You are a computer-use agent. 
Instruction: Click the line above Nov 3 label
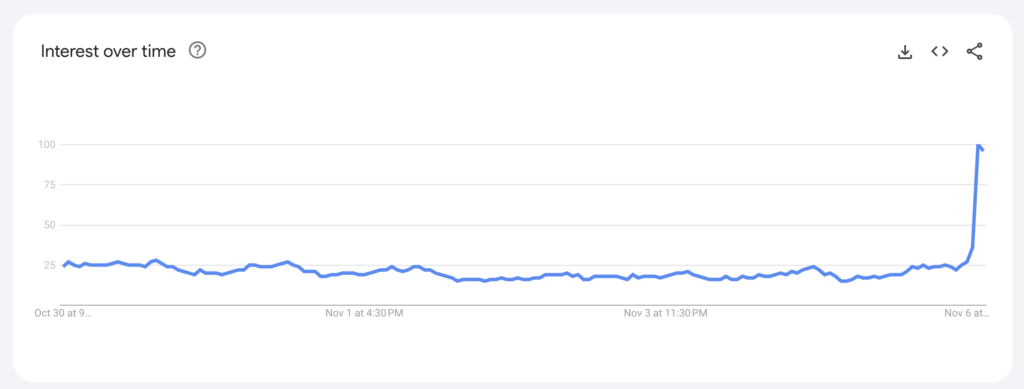(665, 275)
